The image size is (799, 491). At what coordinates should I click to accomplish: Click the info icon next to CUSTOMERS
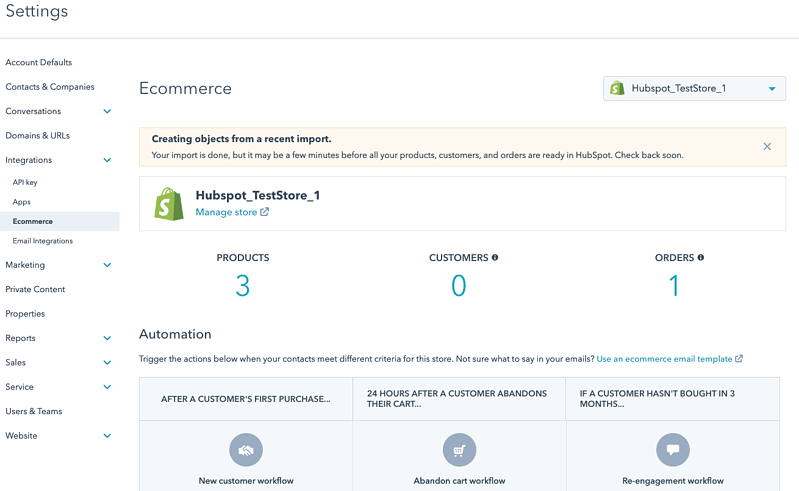pyautogui.click(x=495, y=258)
